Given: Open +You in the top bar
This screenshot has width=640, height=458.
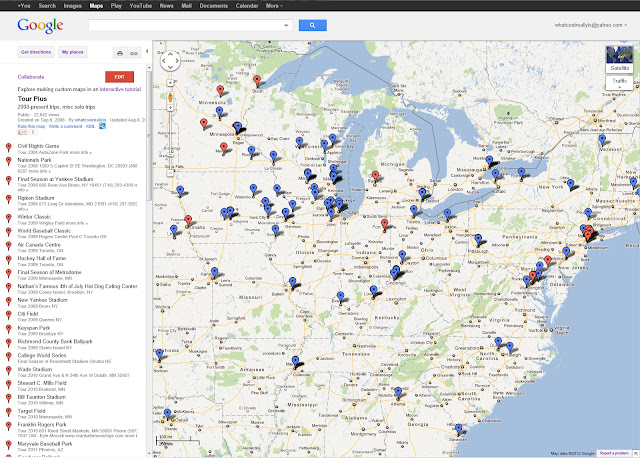Looking at the screenshot, I should point(24,6).
